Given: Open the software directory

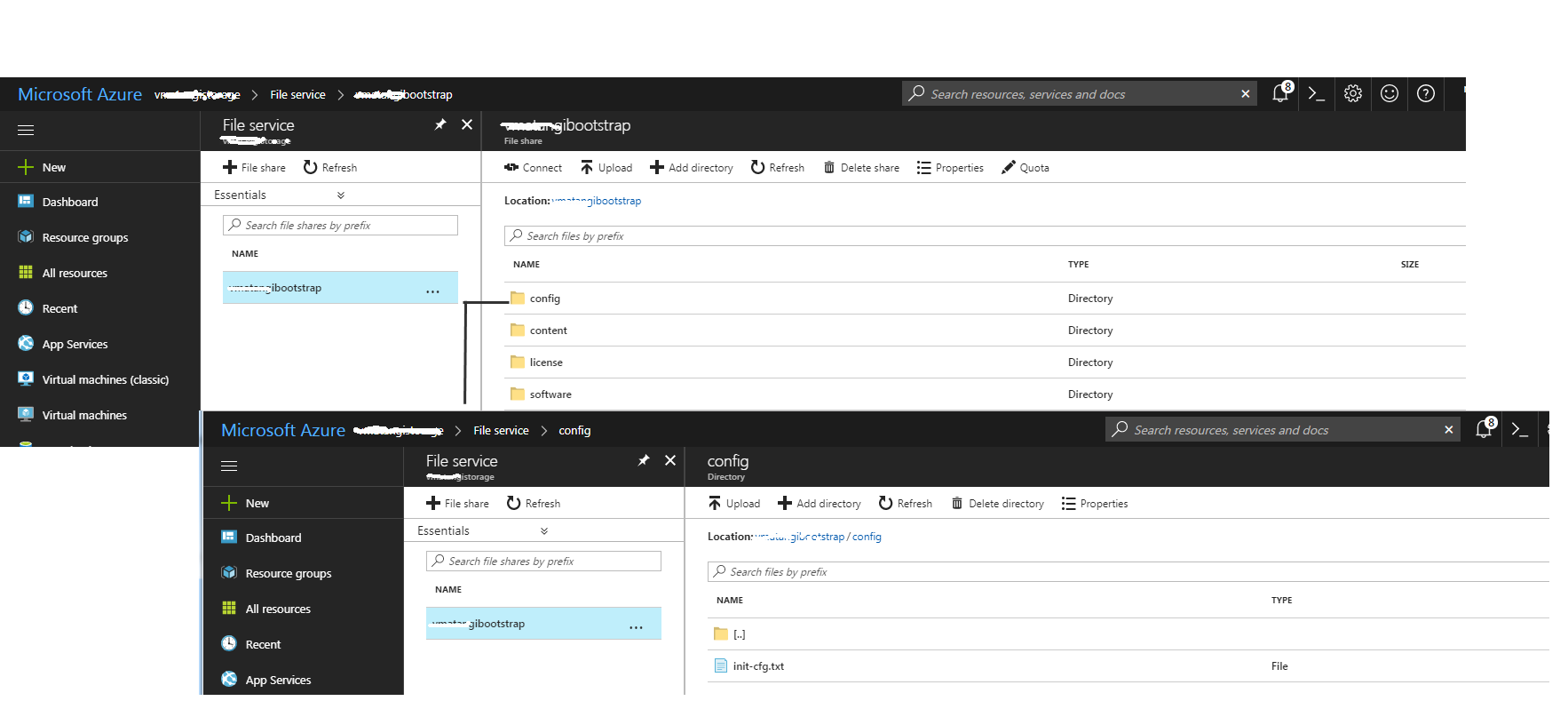Looking at the screenshot, I should (x=550, y=394).
